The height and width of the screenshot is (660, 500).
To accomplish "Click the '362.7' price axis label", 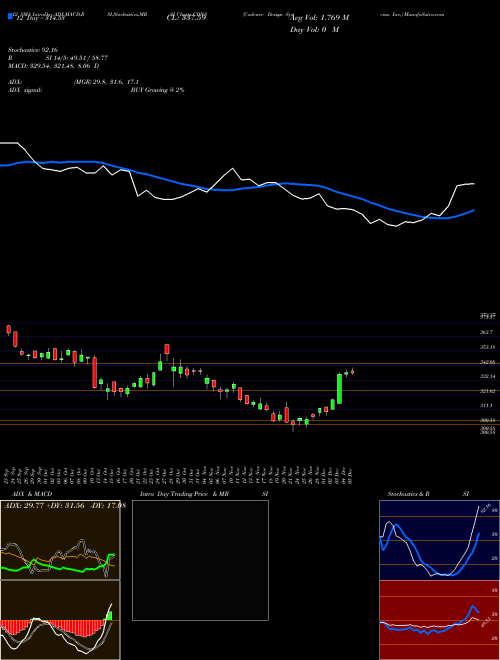I will [488, 332].
